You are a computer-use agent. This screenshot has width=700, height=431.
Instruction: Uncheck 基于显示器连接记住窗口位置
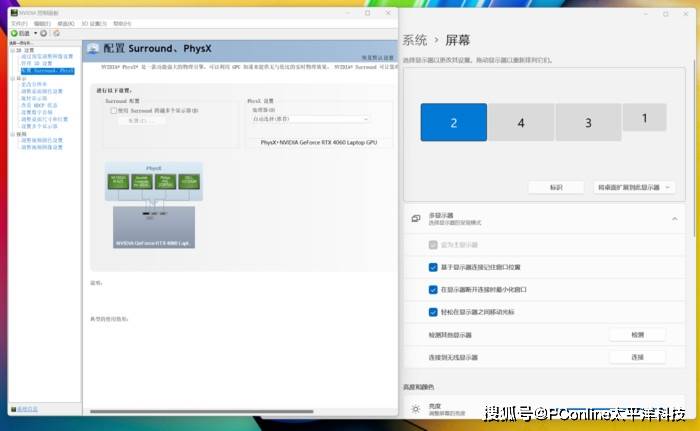click(x=433, y=267)
